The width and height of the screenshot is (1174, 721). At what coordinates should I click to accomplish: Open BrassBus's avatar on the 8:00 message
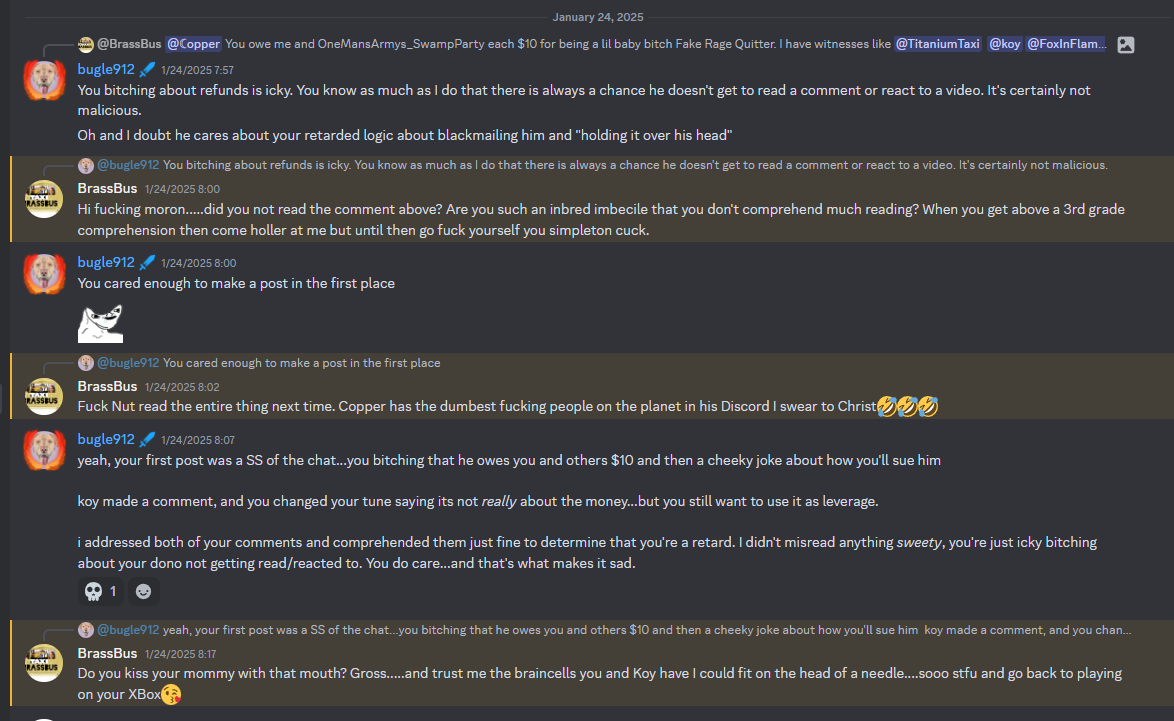click(x=45, y=199)
